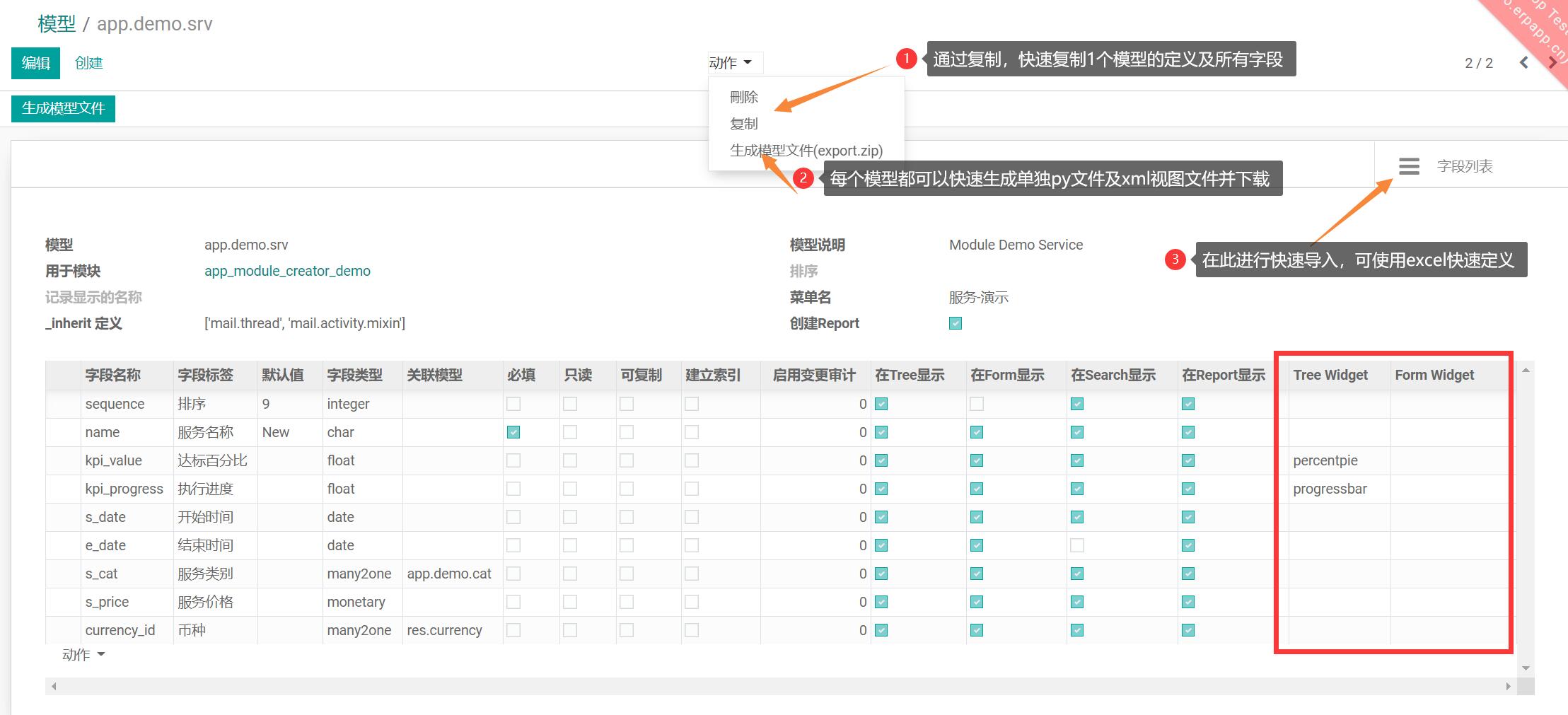This screenshot has width=1568, height=715.
Task: Open the 字段列表 hamburger list icon
Action: click(1408, 166)
